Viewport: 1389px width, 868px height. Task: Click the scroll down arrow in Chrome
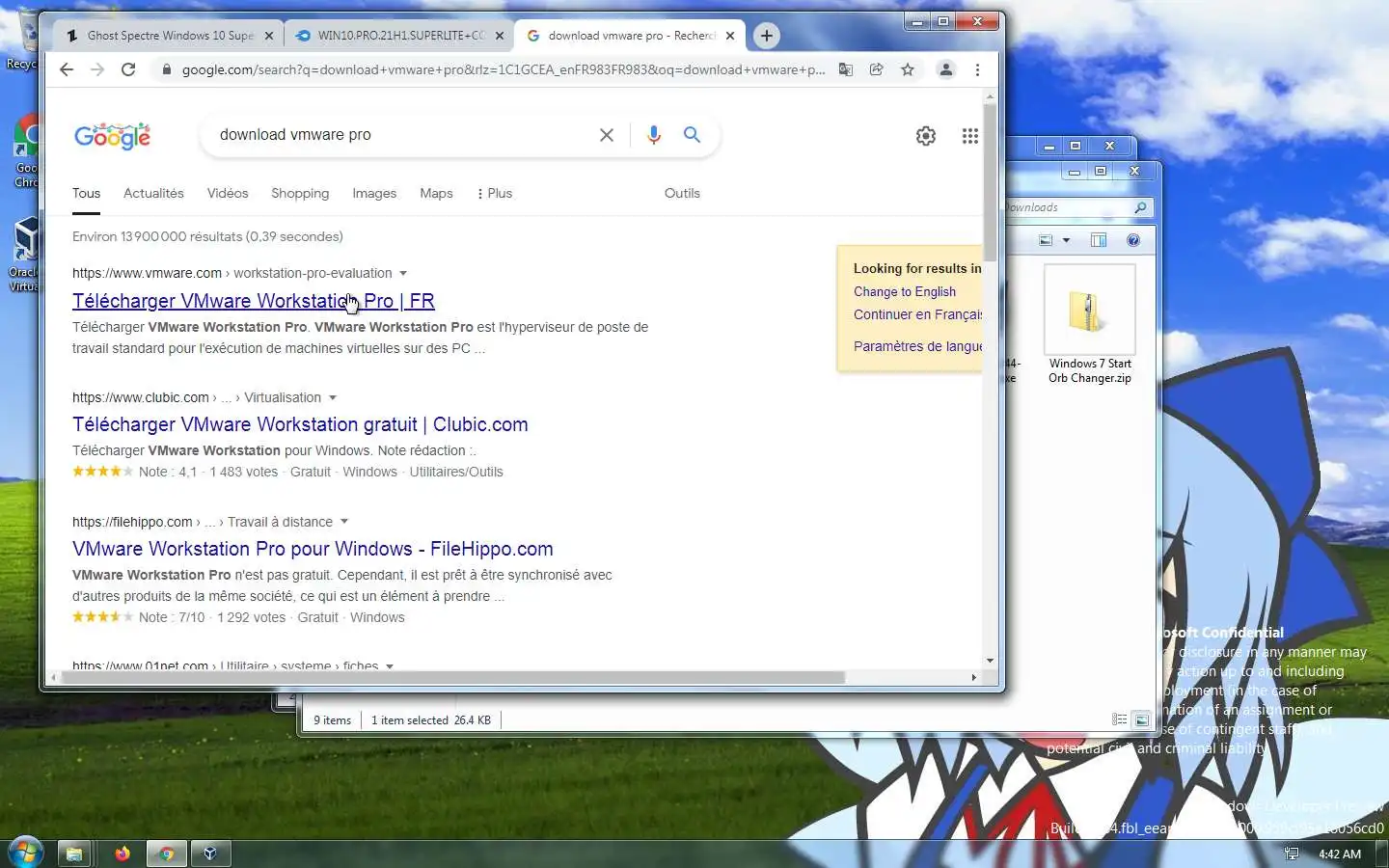click(x=990, y=661)
